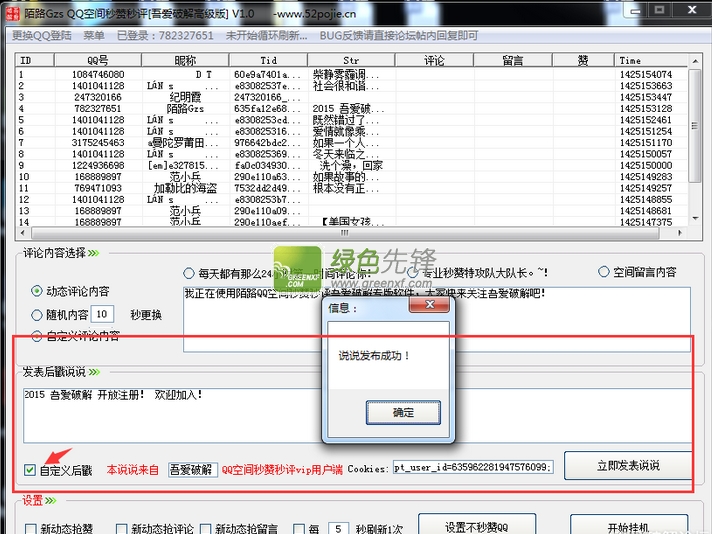Screen dimensions: 712x534
Task: Click 确定 in message dialog
Action: pos(403,412)
